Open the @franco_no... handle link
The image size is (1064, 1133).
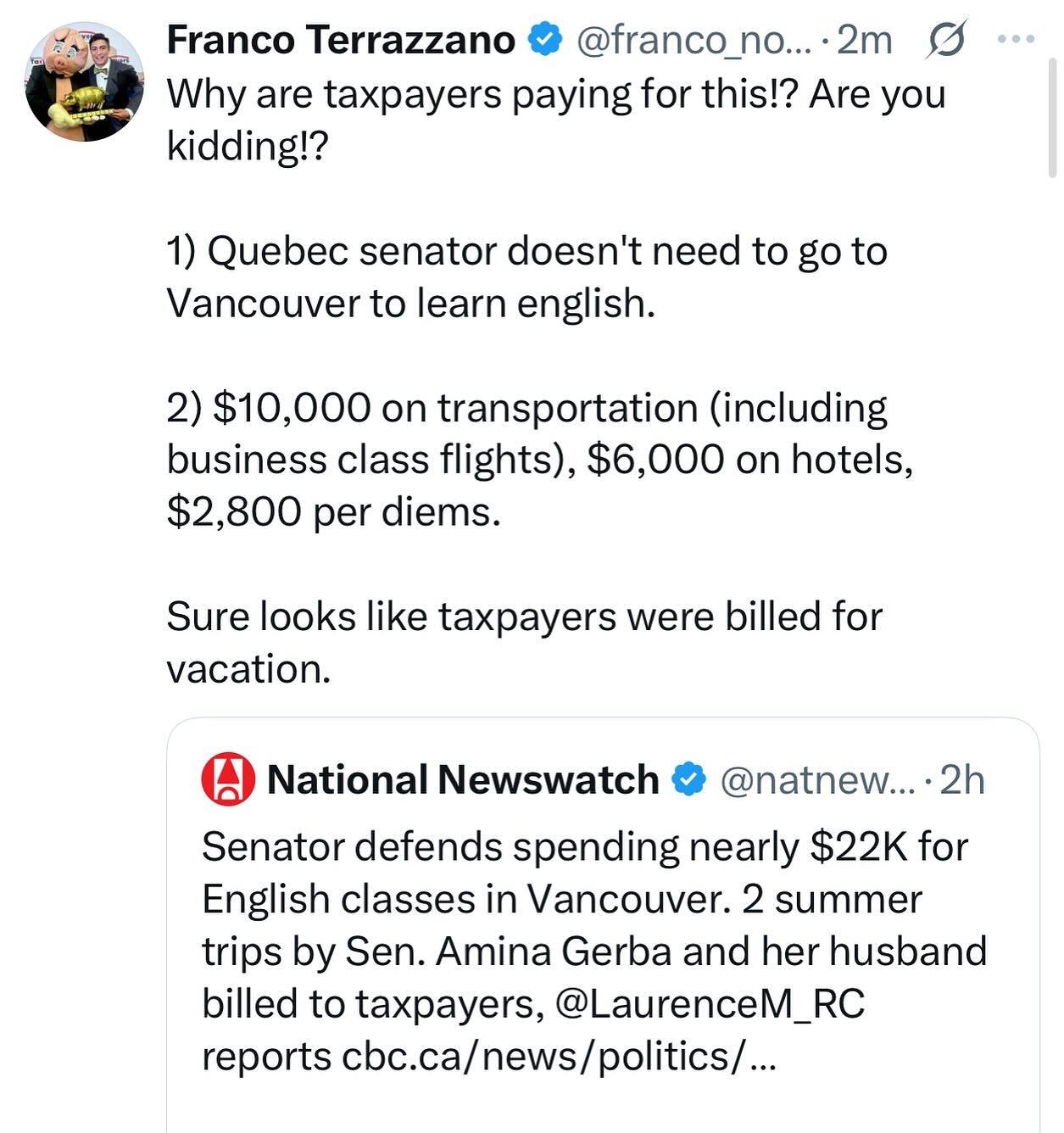click(692, 40)
